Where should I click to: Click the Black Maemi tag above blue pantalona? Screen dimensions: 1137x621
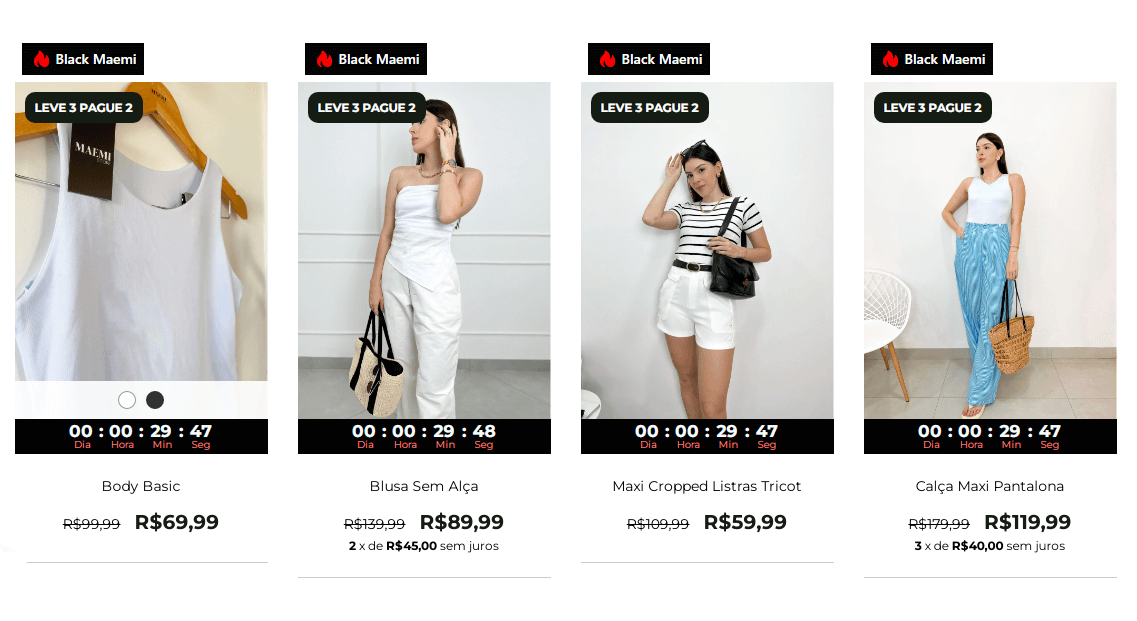932,59
